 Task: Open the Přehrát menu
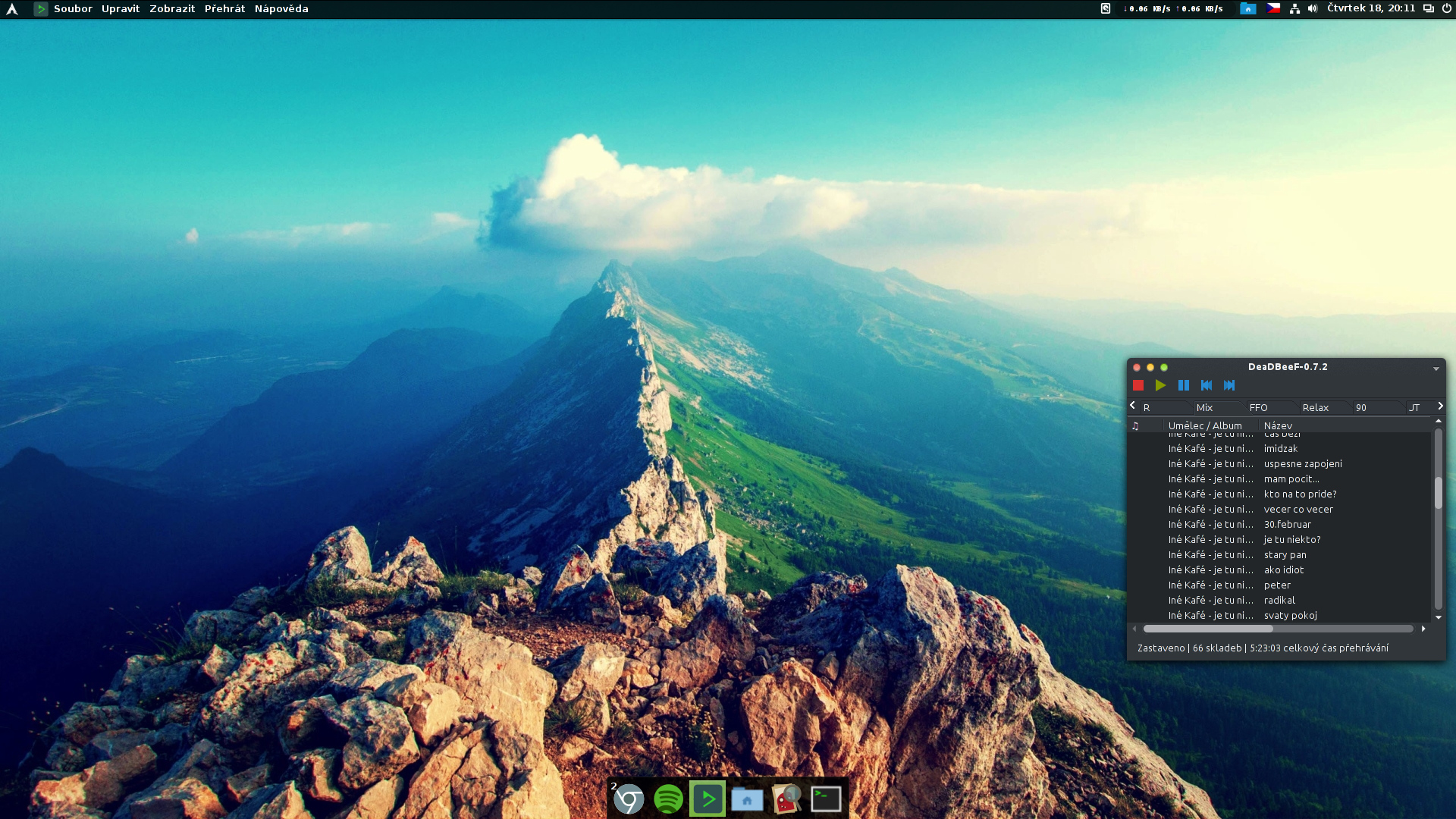[224, 8]
